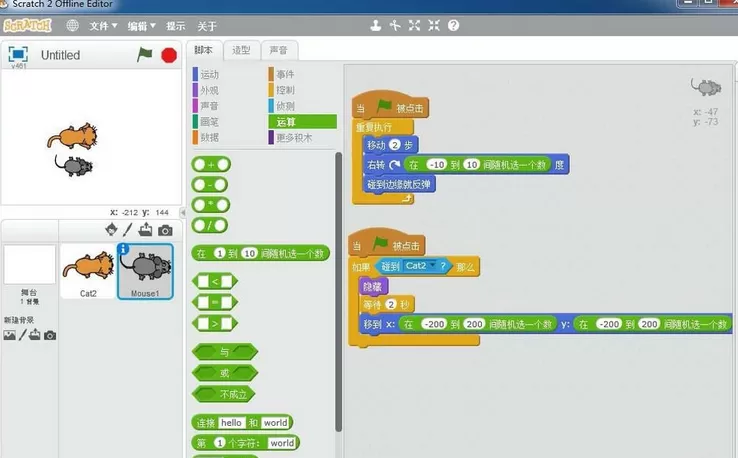Image resolution: width=738 pixels, height=458 pixels.
Task: Open the 提示 menu
Action: click(x=176, y=26)
